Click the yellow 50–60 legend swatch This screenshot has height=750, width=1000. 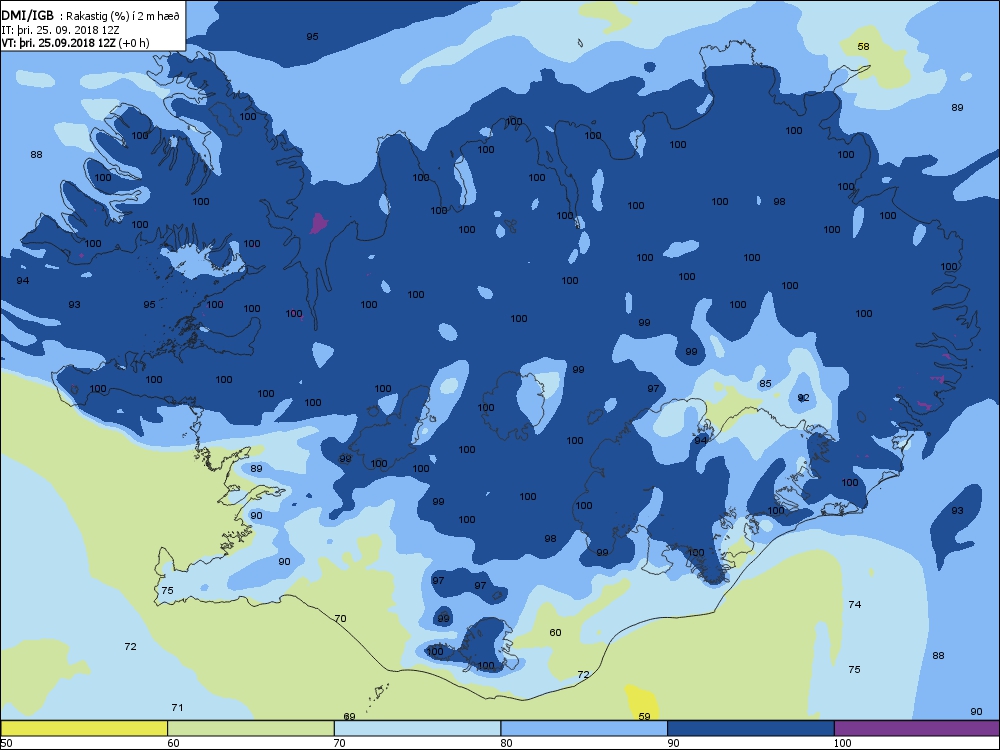84,728
